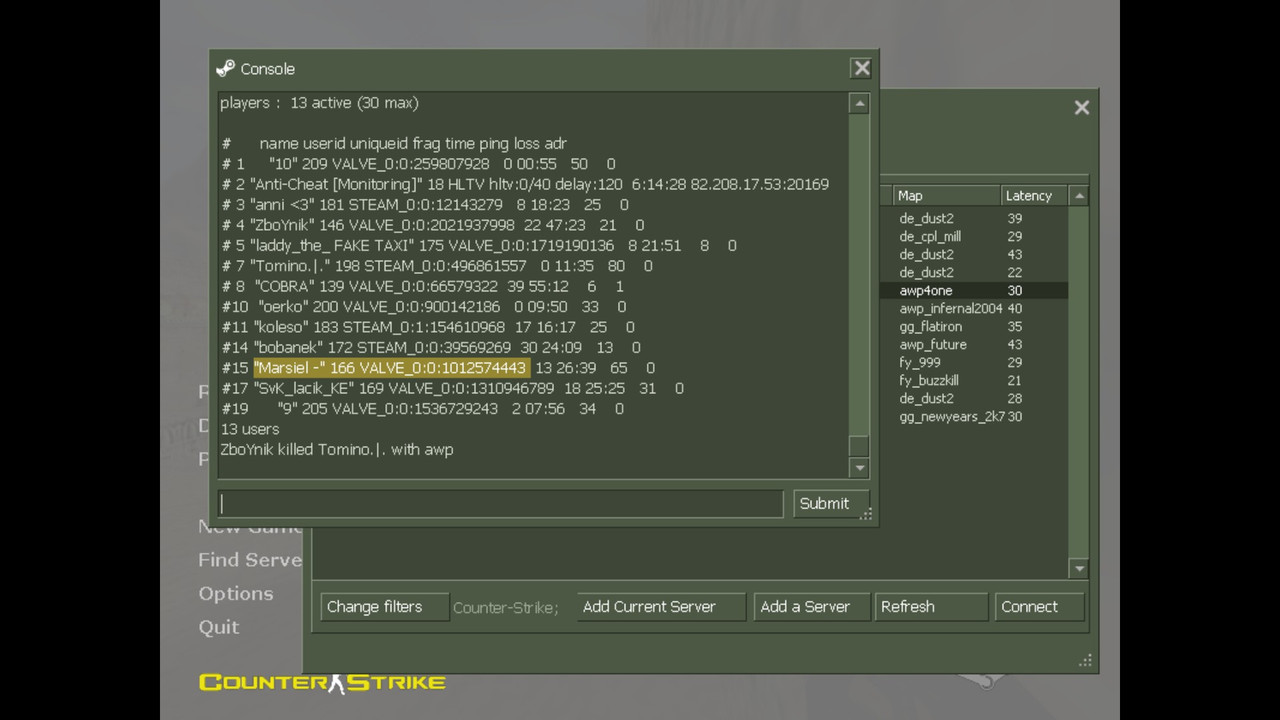Refresh the server list

tap(931, 606)
